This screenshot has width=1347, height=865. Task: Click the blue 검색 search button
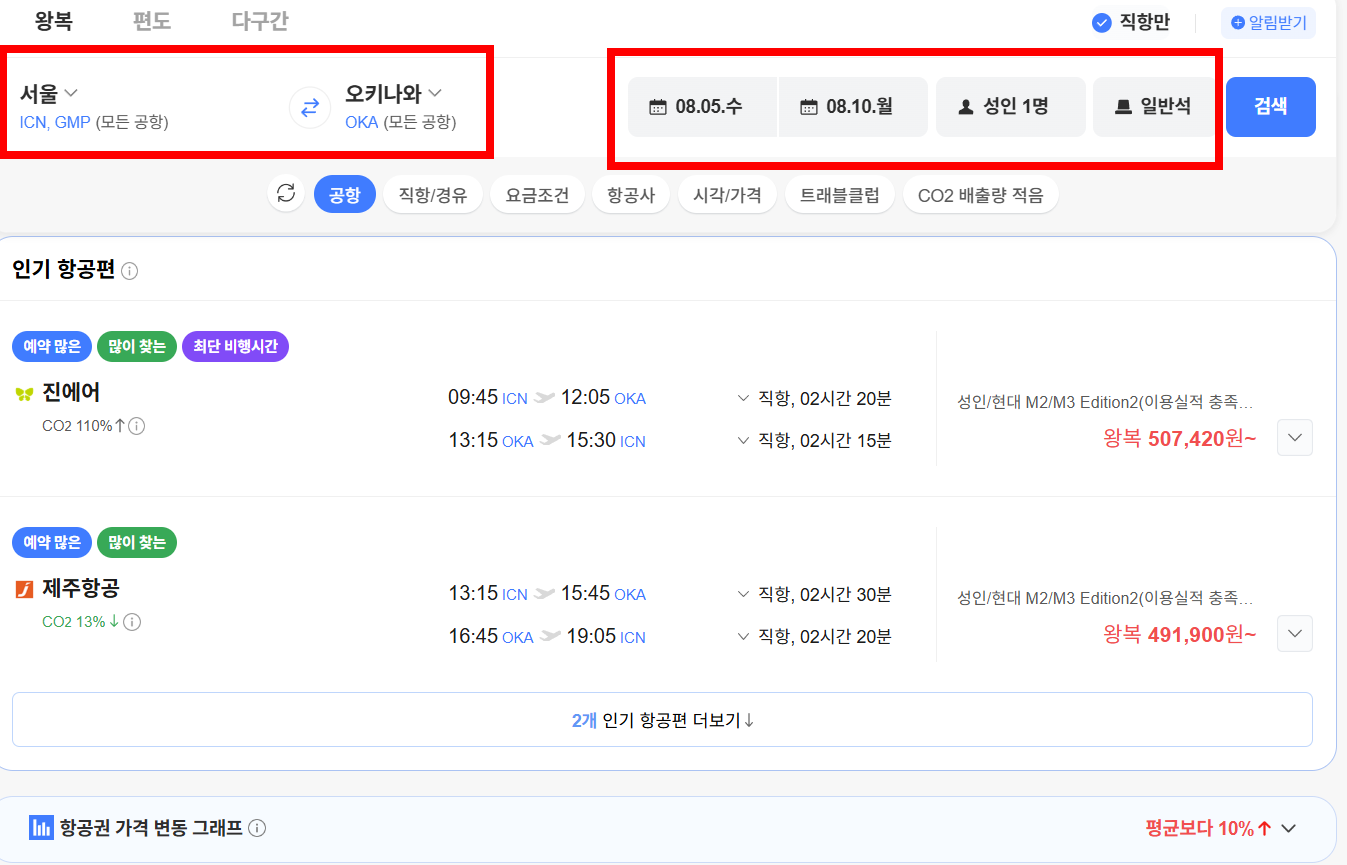click(x=1270, y=106)
